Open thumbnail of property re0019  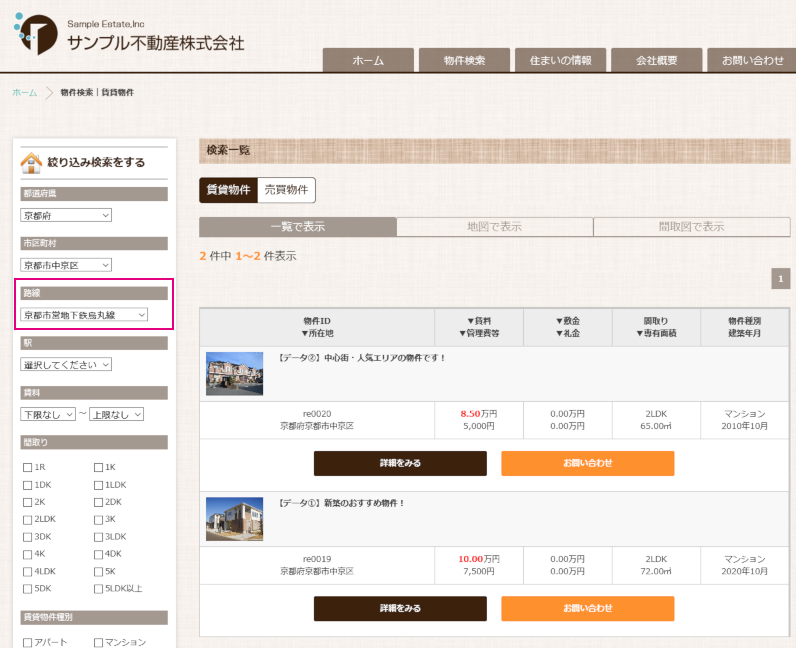click(x=235, y=519)
